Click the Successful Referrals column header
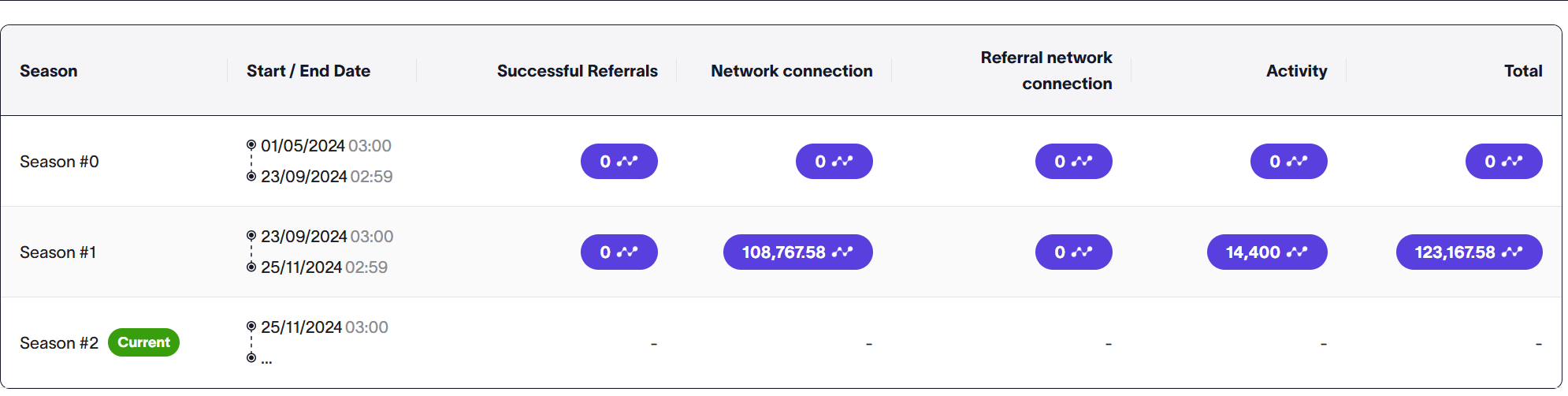Screen dimensions: 1568x396 [x=577, y=71]
